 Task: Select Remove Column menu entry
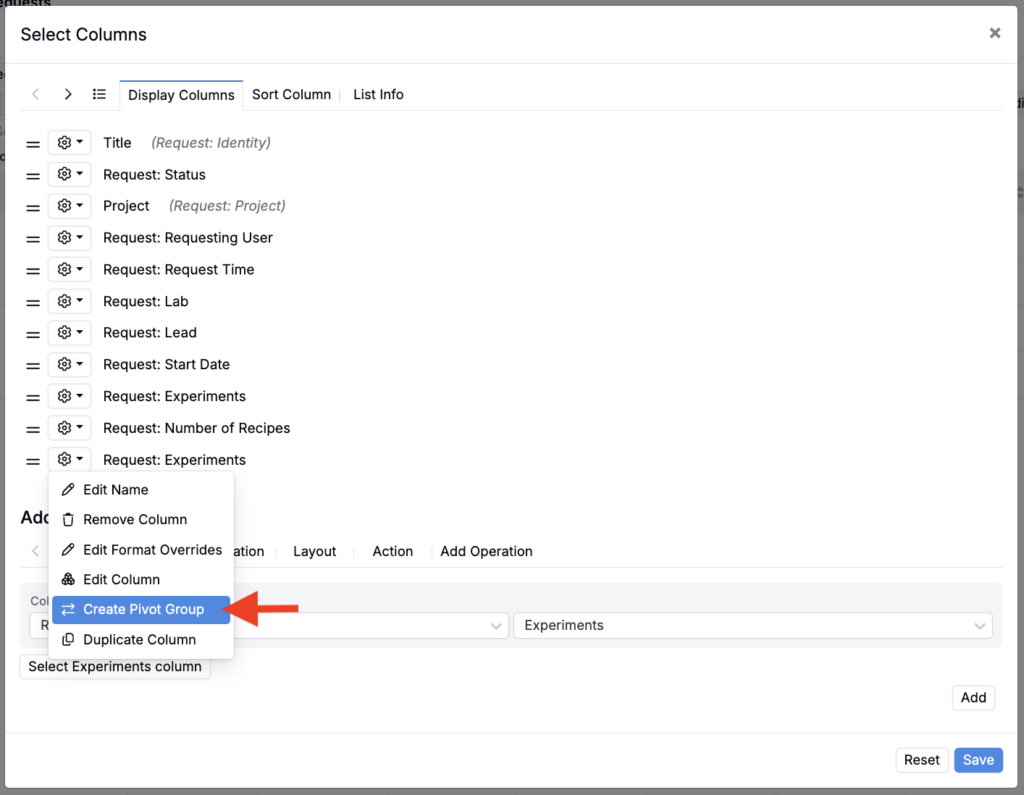134,520
